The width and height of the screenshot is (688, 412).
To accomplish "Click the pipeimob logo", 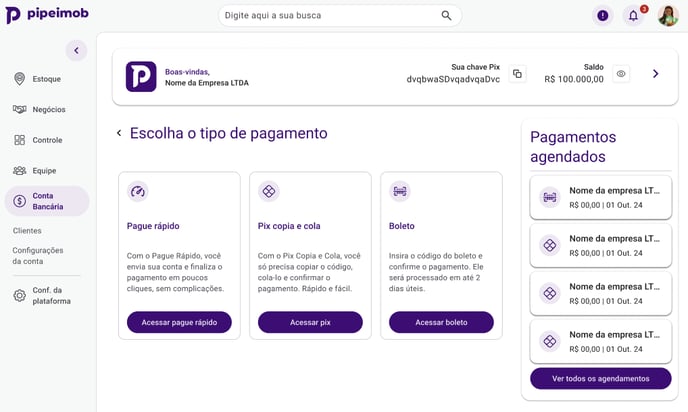I will point(47,15).
